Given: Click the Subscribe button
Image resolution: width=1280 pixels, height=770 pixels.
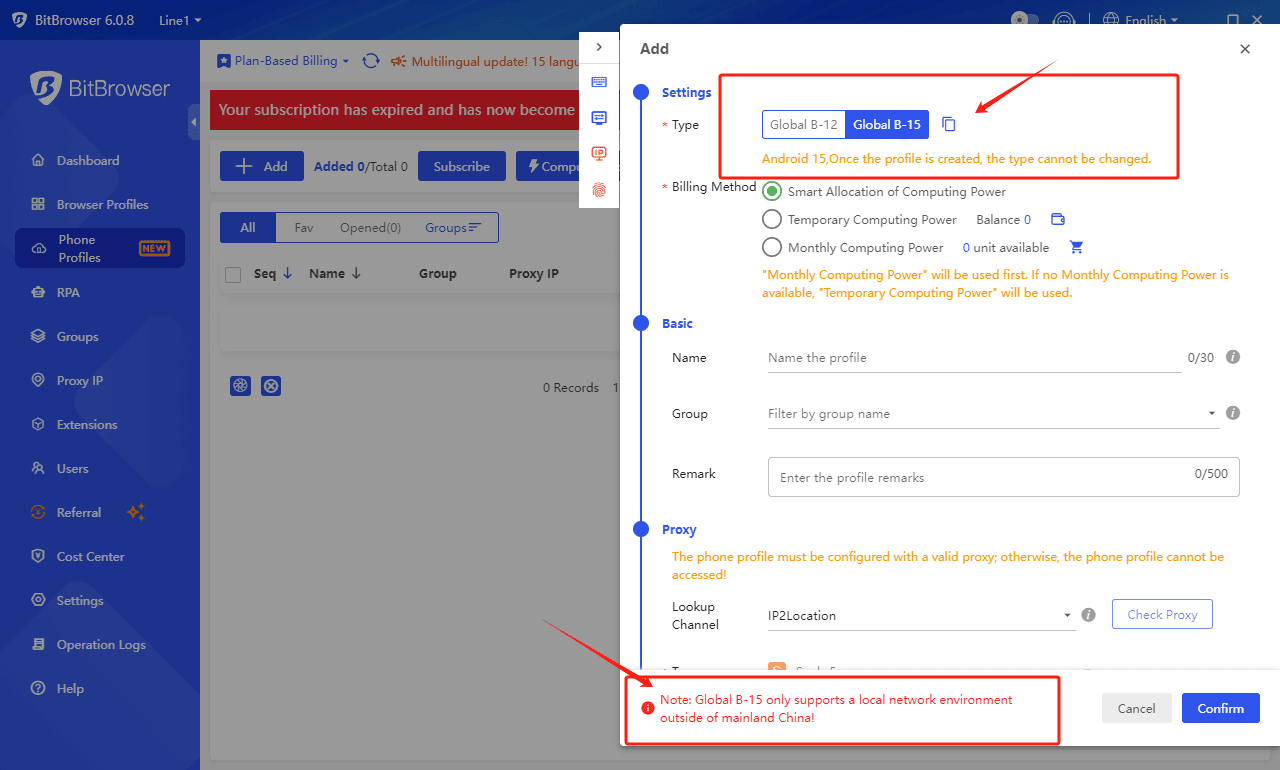Looking at the screenshot, I should 462,166.
